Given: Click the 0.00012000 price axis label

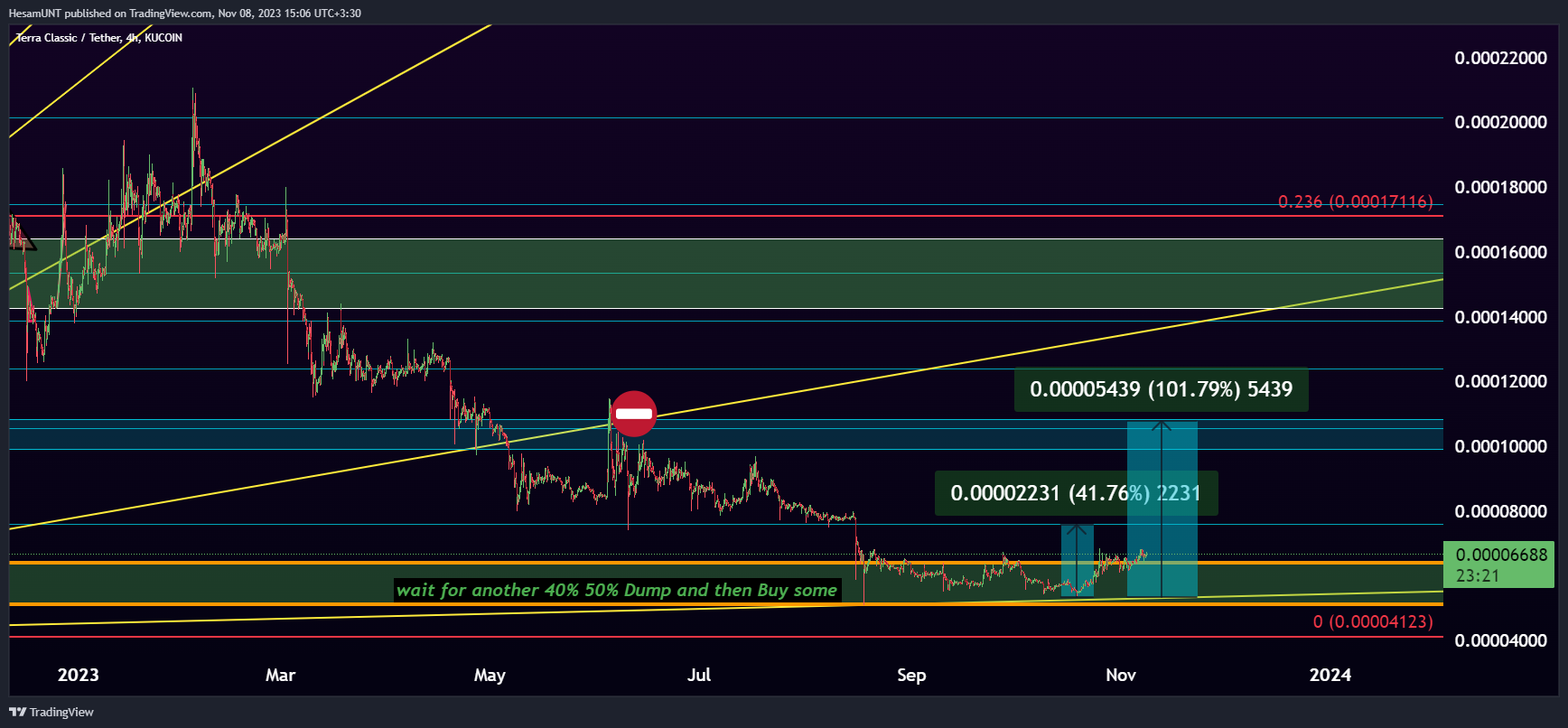Looking at the screenshot, I should (x=1500, y=381).
